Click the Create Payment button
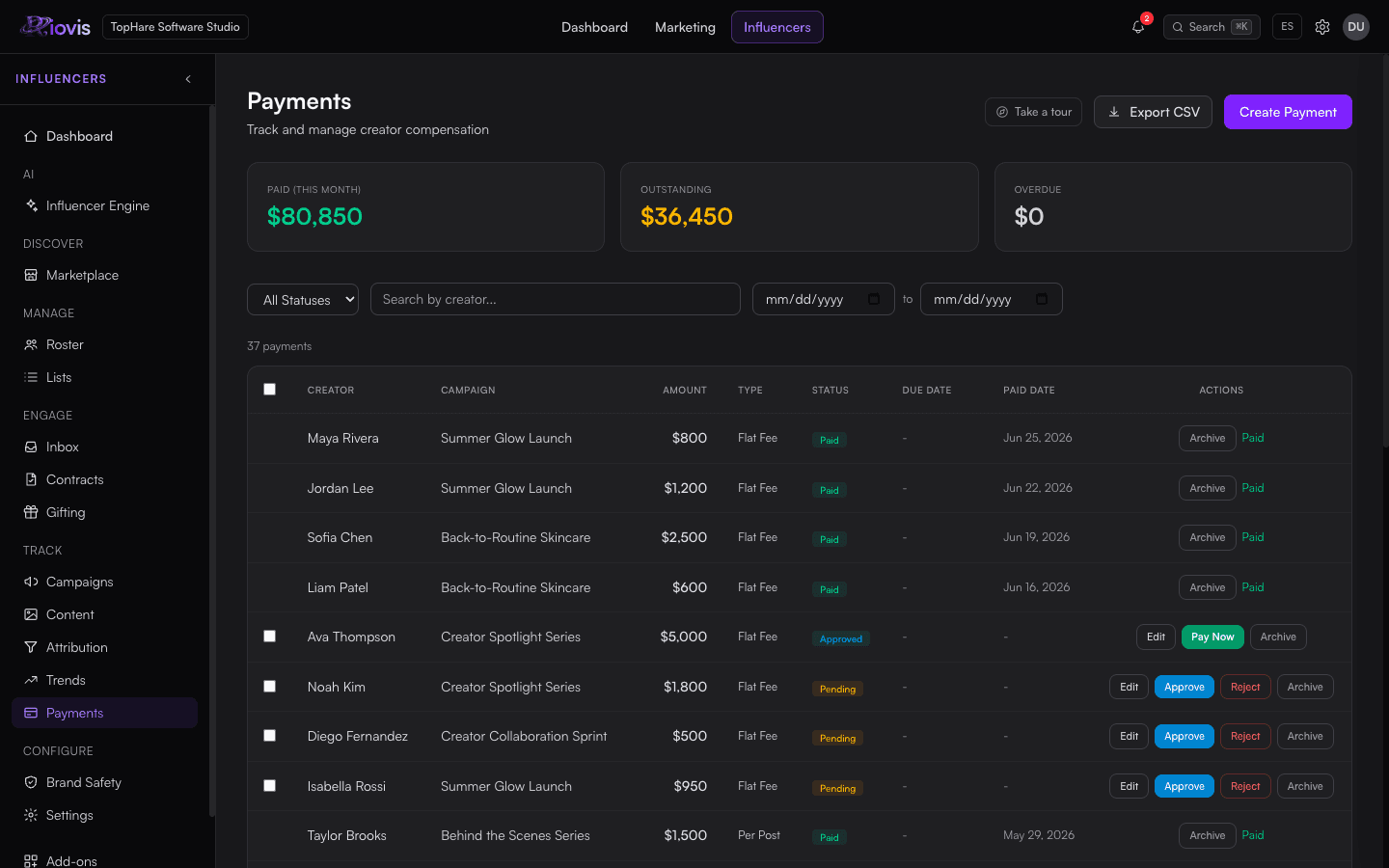Image resolution: width=1389 pixels, height=868 pixels. tap(1288, 112)
